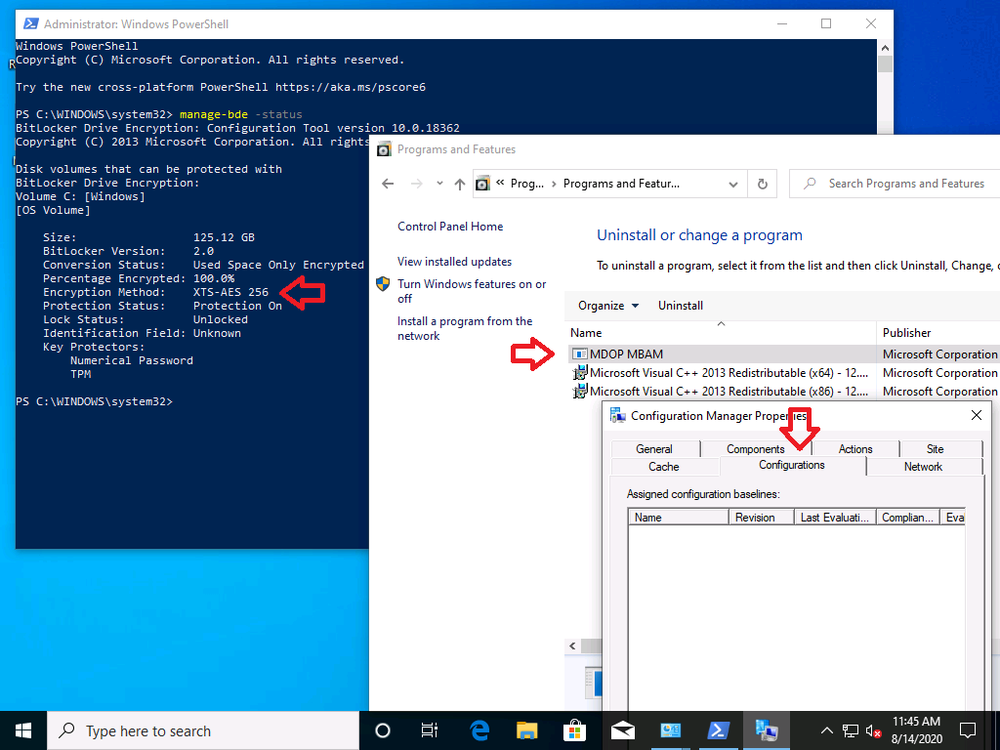This screenshot has width=1000, height=750.
Task: Open File Explorer from the taskbar
Action: click(x=527, y=731)
